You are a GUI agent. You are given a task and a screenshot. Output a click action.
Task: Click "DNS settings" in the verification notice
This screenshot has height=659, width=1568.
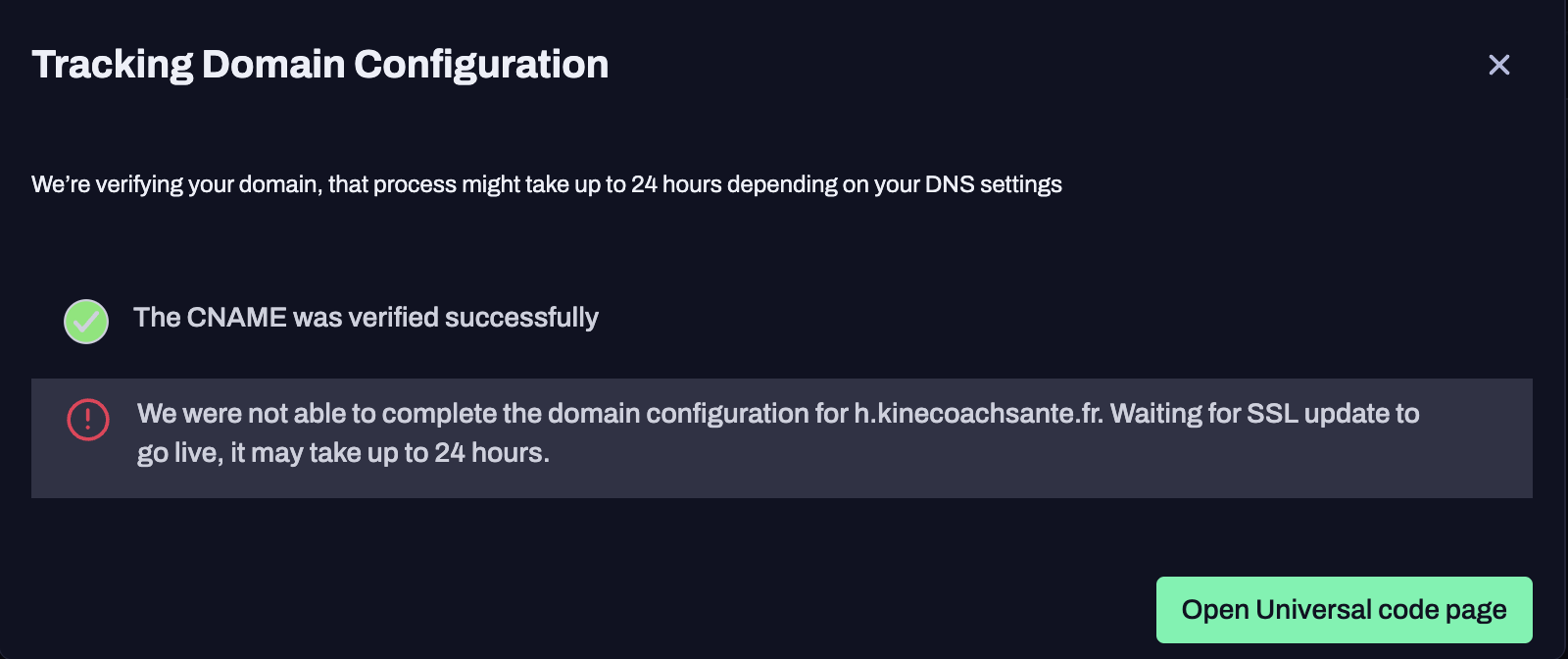coord(994,184)
